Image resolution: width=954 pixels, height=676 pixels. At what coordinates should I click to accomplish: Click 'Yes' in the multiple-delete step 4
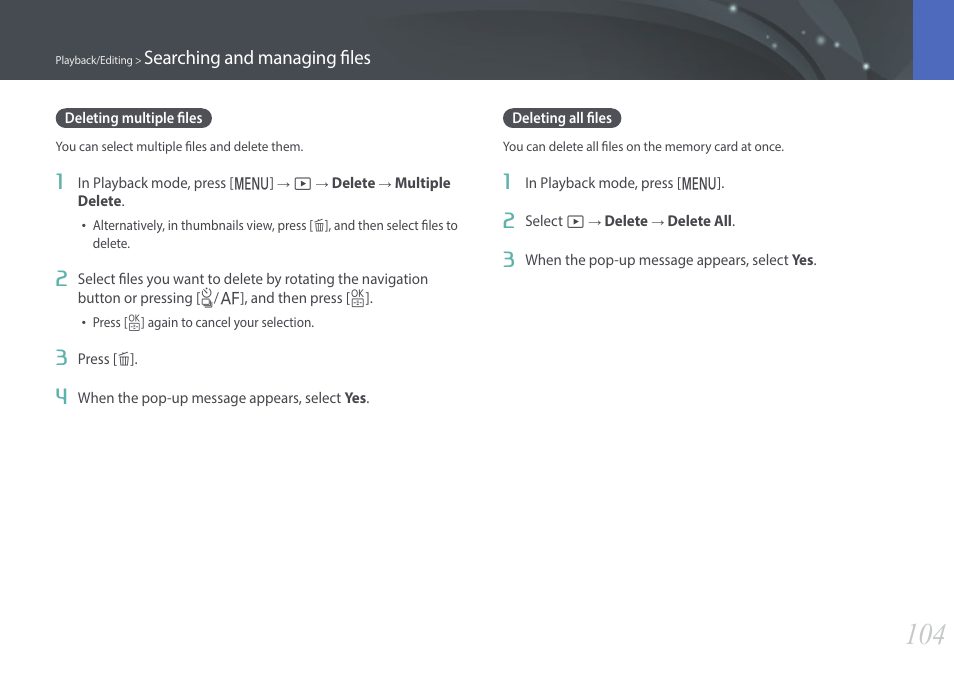click(x=355, y=398)
